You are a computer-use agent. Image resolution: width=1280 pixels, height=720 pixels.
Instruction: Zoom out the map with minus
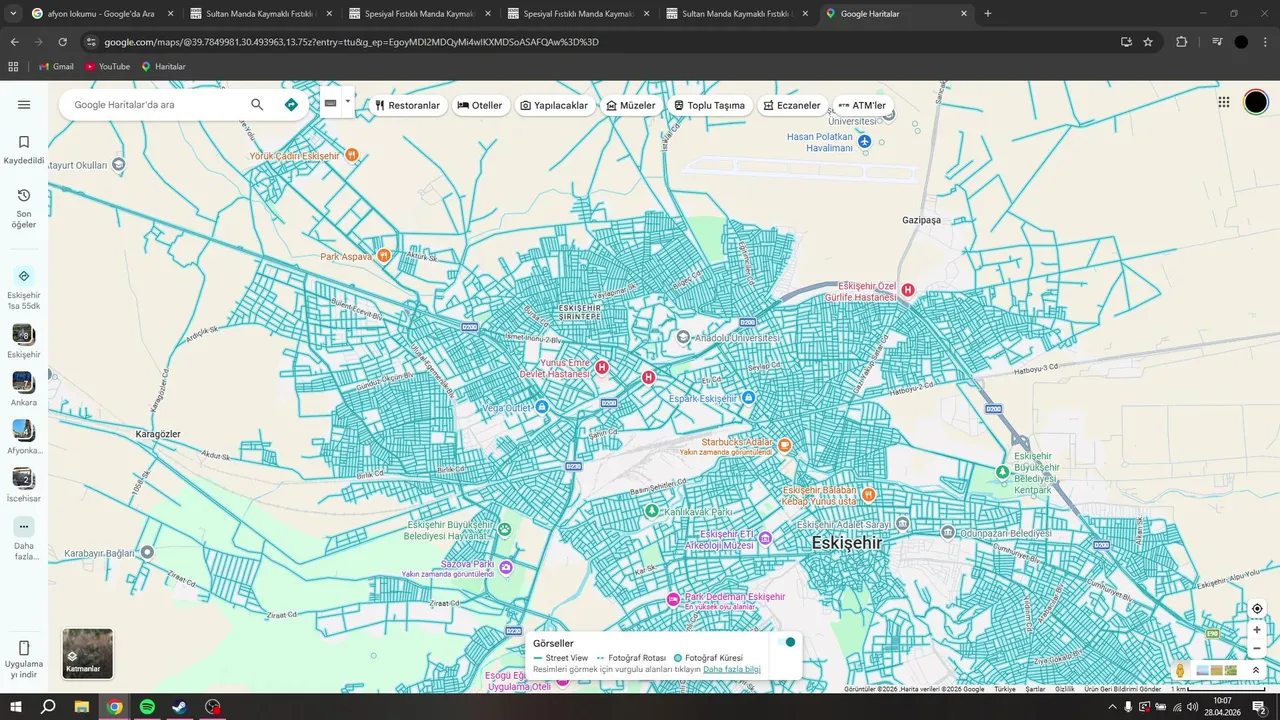click(1257, 648)
